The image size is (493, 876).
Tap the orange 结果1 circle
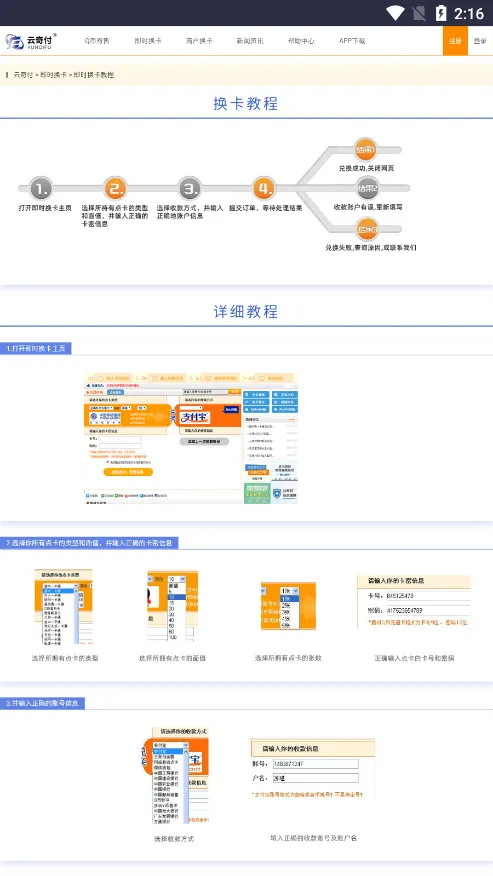point(366,150)
